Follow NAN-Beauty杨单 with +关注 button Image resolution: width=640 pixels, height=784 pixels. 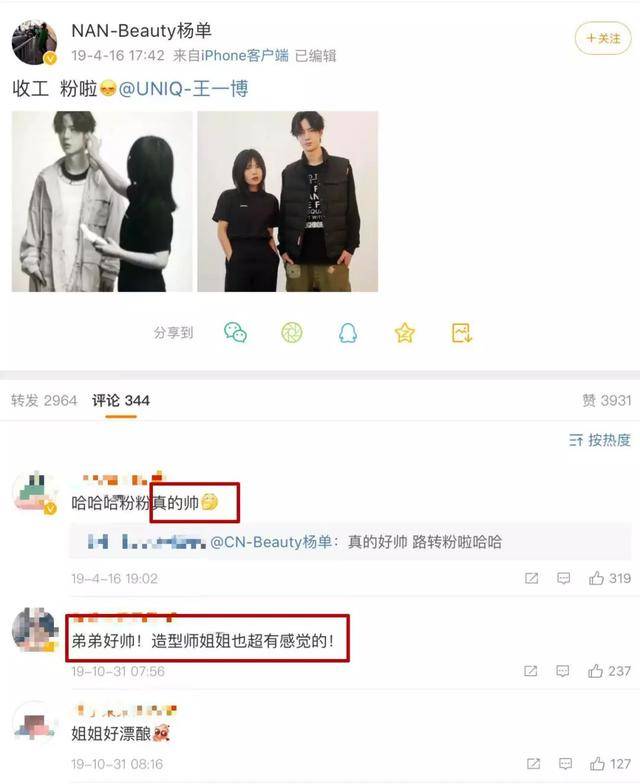point(603,38)
